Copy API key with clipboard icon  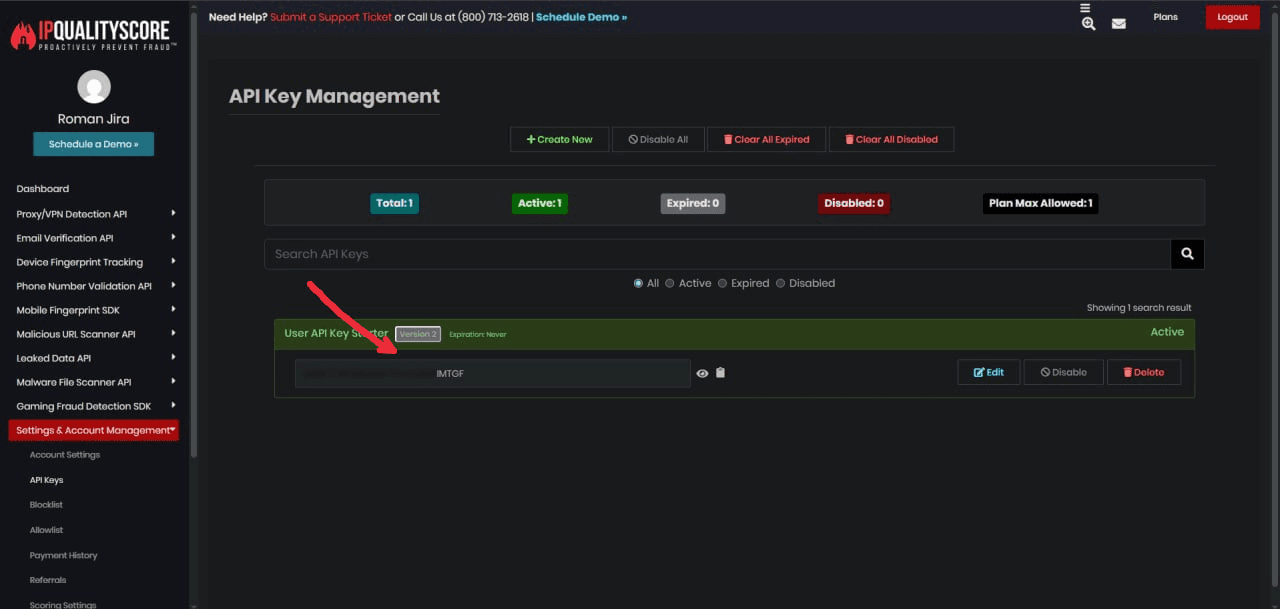(720, 373)
